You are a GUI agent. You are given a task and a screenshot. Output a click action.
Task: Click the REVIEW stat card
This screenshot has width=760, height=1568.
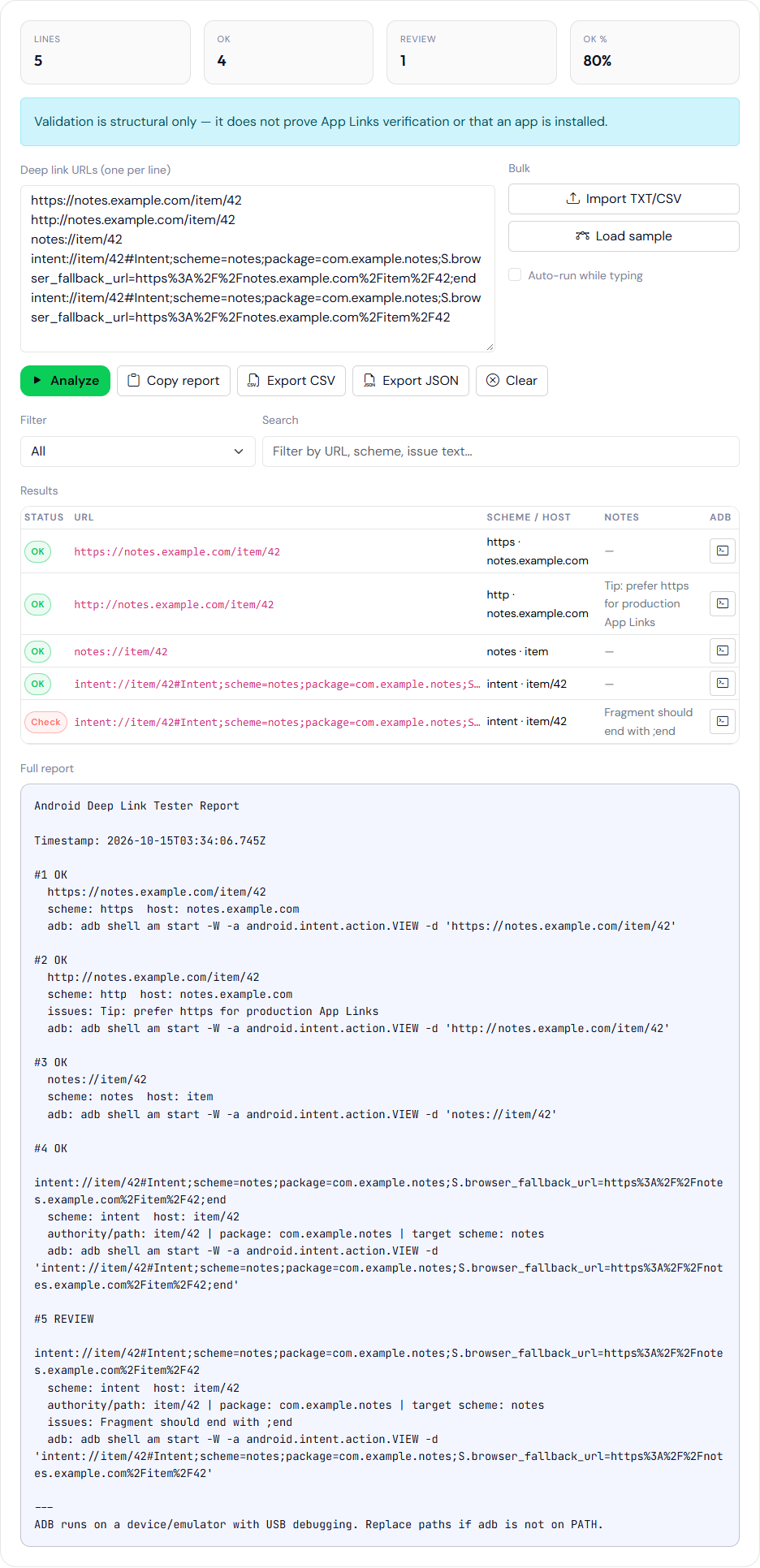[x=472, y=53]
